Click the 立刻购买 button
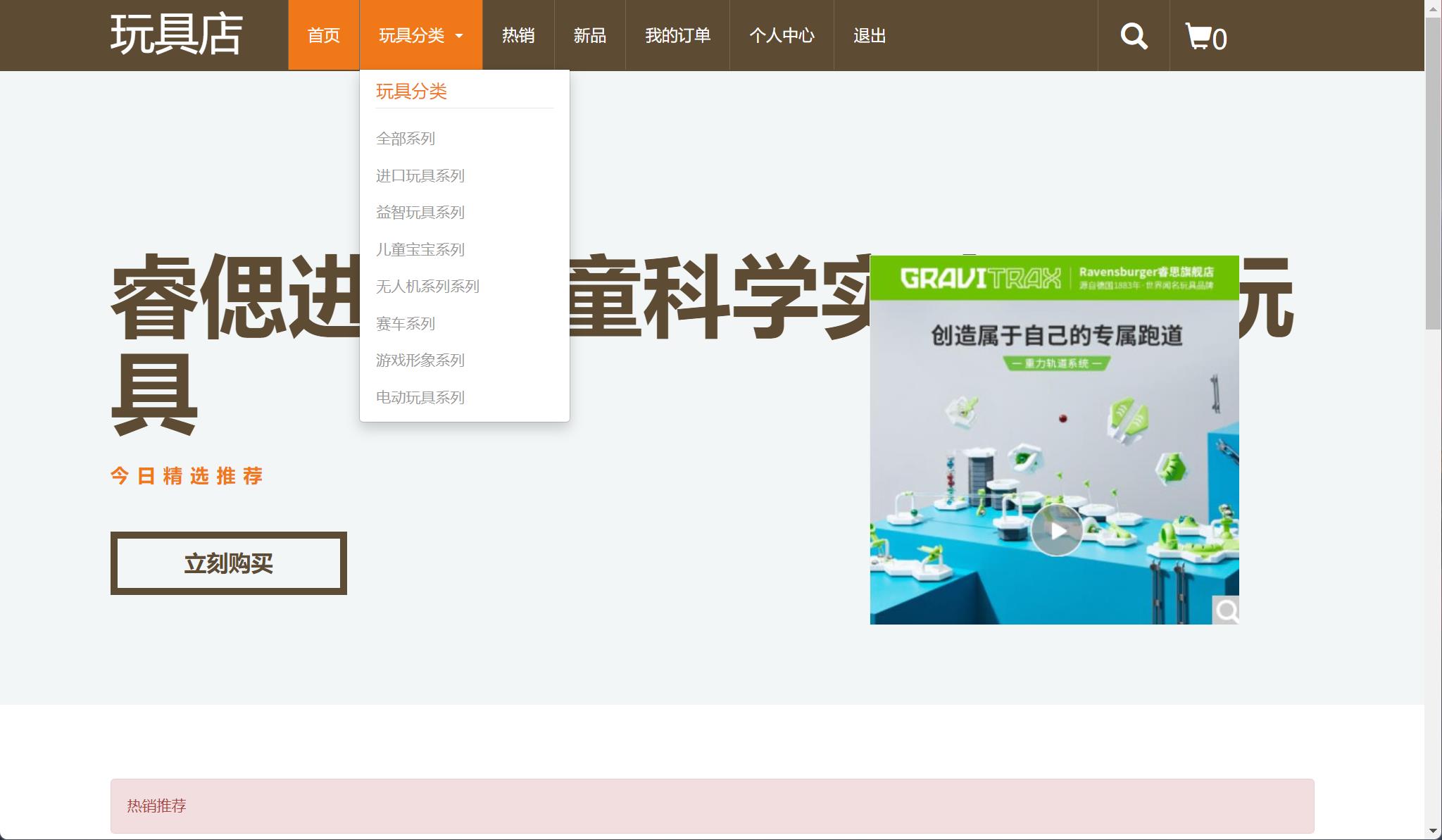Viewport: 1442px width, 840px height. pyautogui.click(x=229, y=563)
